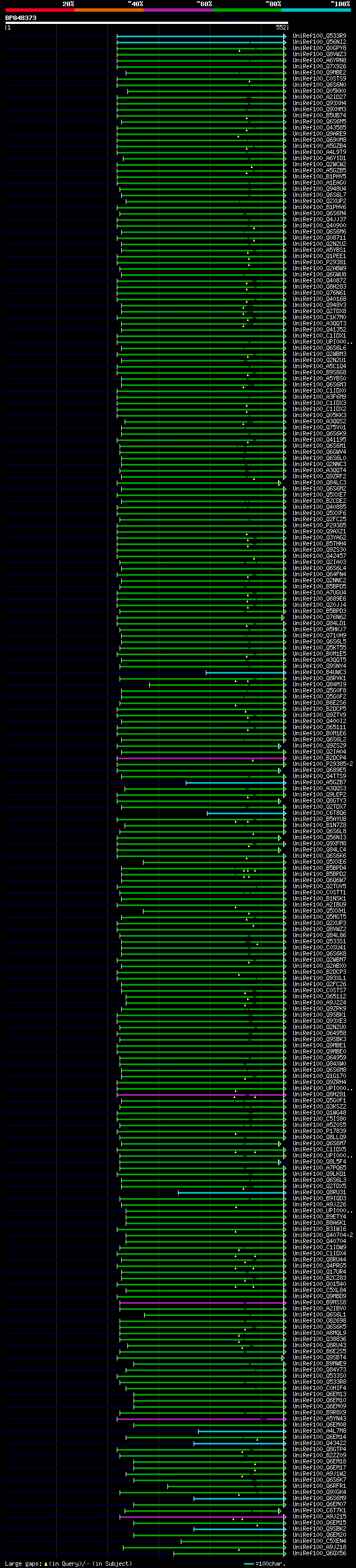Image resolution: width=356 pixels, height=1568 pixels.
Task: Select the UniRef100_Q9ZTV9 label
Action: pos(319,715)
